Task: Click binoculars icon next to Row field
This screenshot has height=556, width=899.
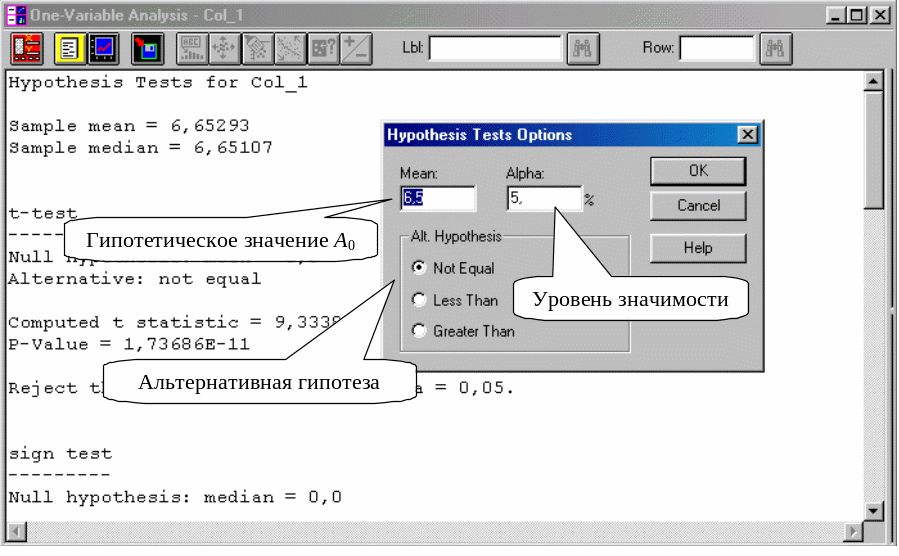Action: coord(777,48)
